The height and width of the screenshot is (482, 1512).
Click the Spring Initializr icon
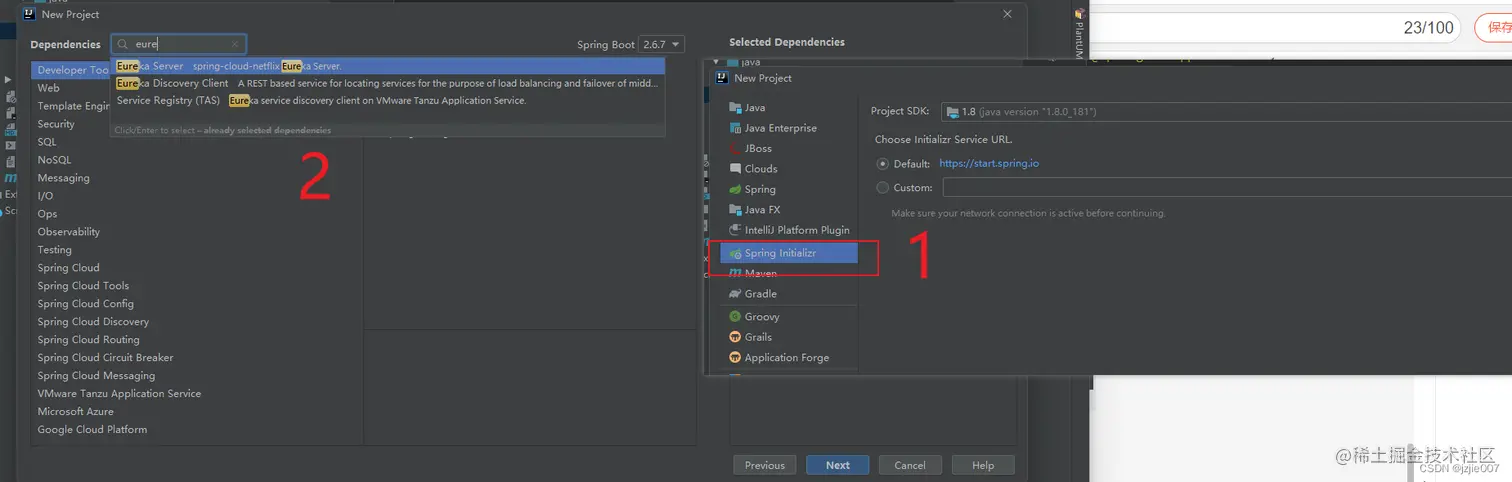736,253
